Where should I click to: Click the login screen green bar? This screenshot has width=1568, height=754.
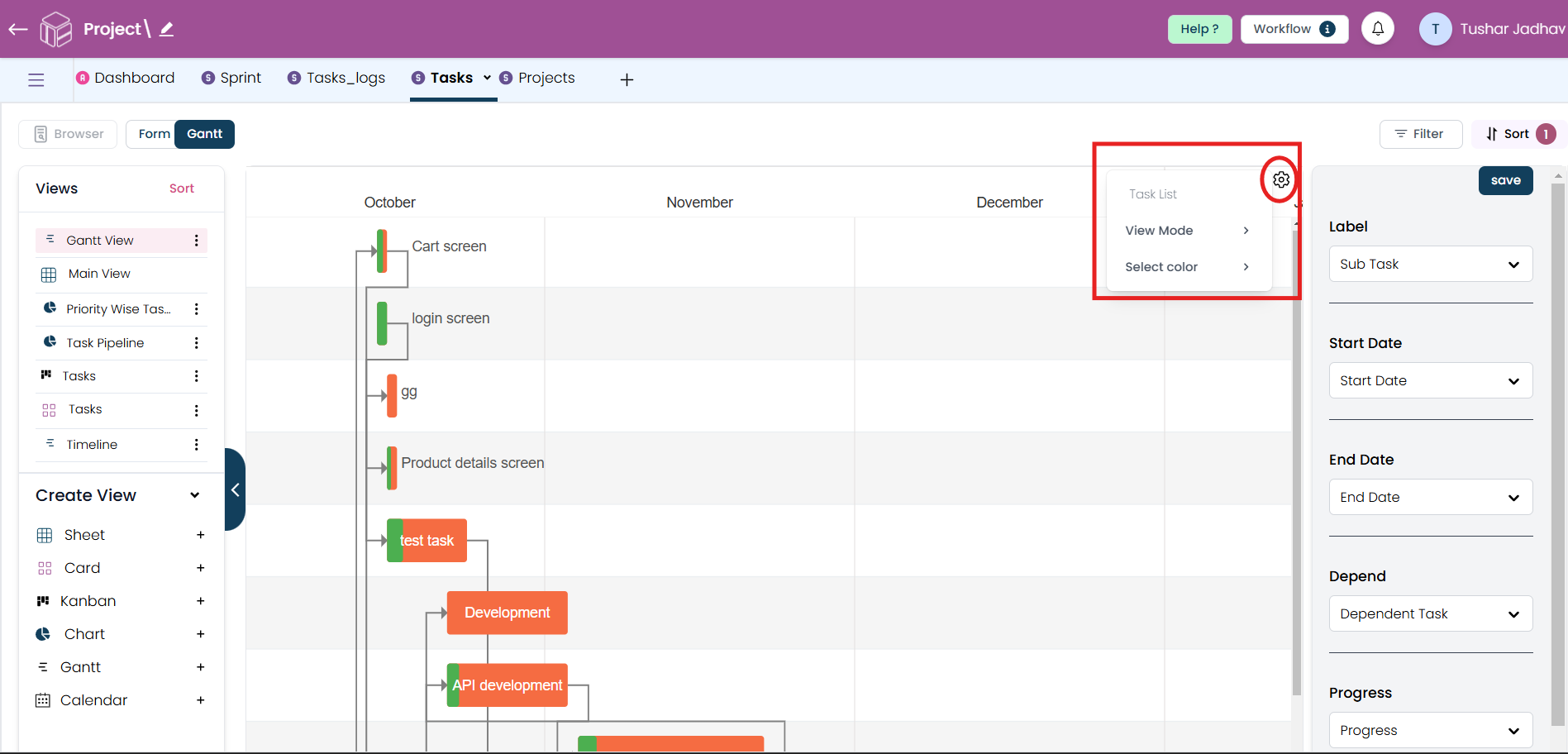click(x=382, y=323)
